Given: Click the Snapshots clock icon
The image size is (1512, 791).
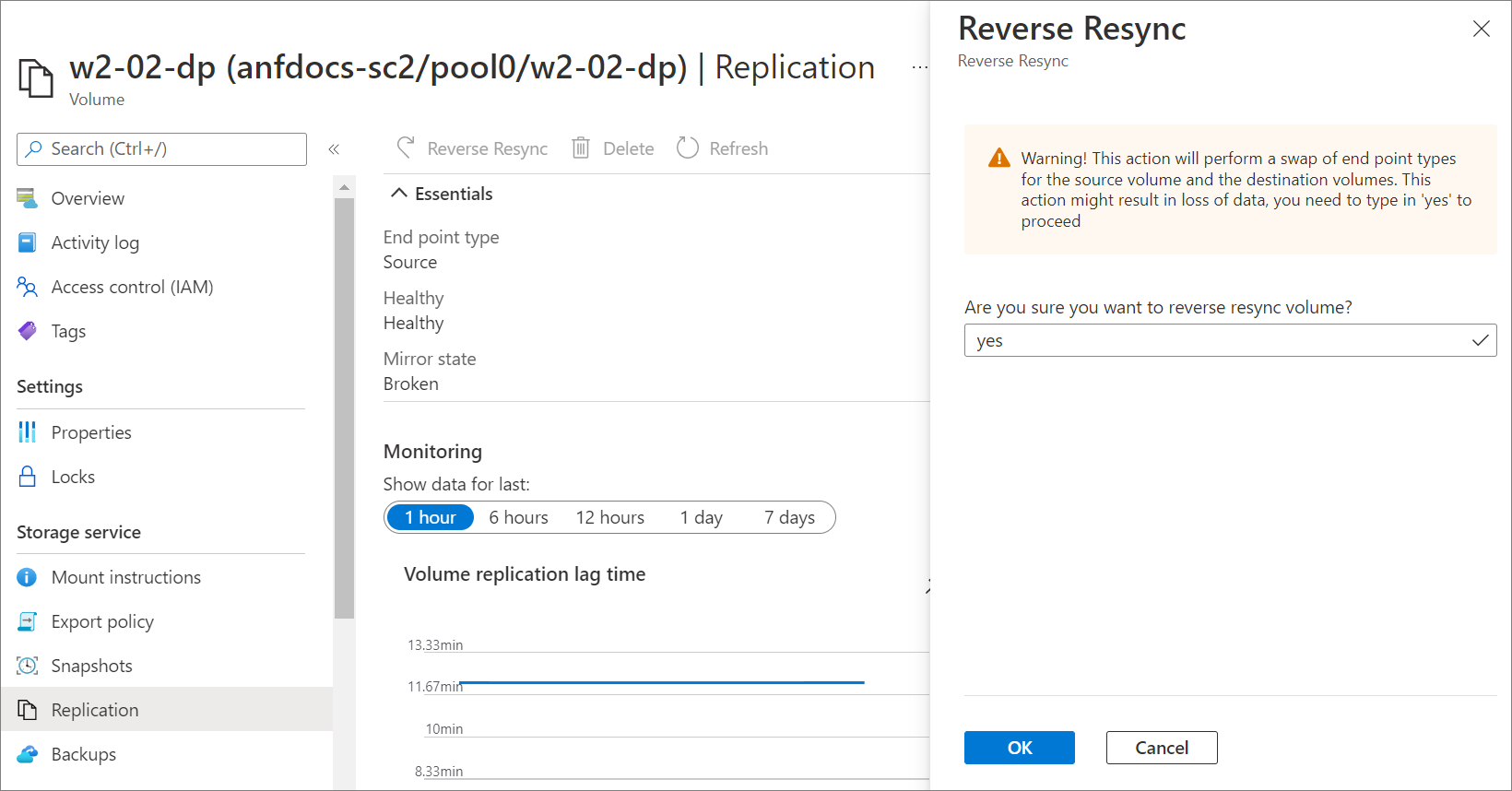Looking at the screenshot, I should click(x=27, y=666).
